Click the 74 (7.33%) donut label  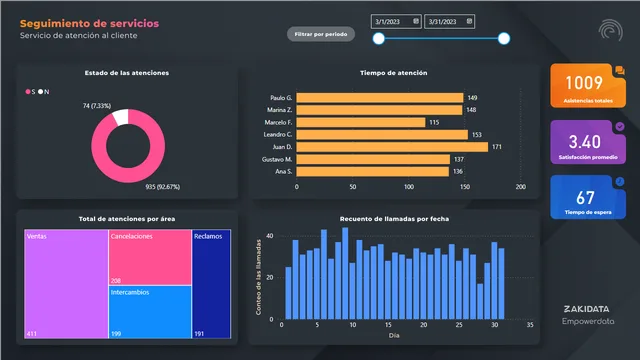click(x=97, y=106)
